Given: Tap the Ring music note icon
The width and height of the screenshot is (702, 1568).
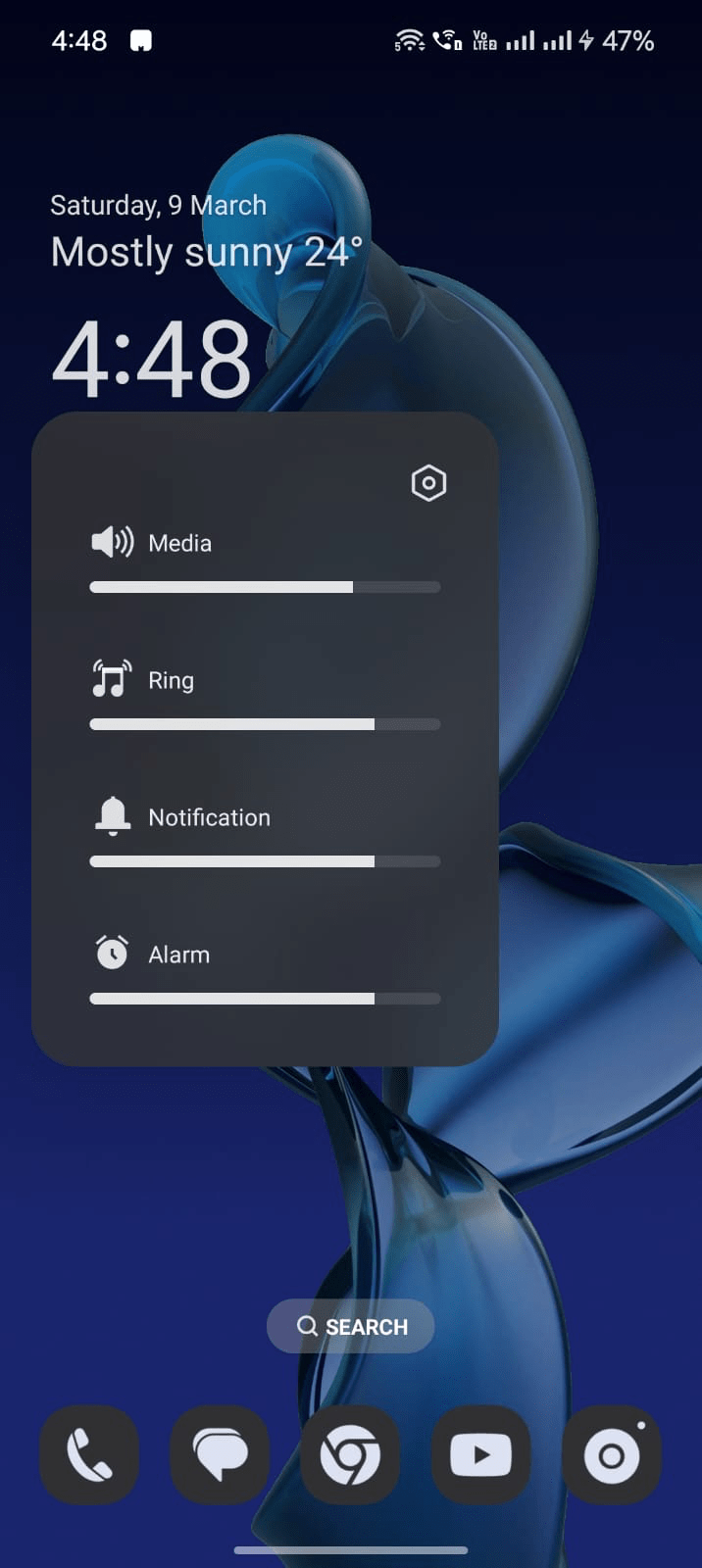Looking at the screenshot, I should click(112, 679).
